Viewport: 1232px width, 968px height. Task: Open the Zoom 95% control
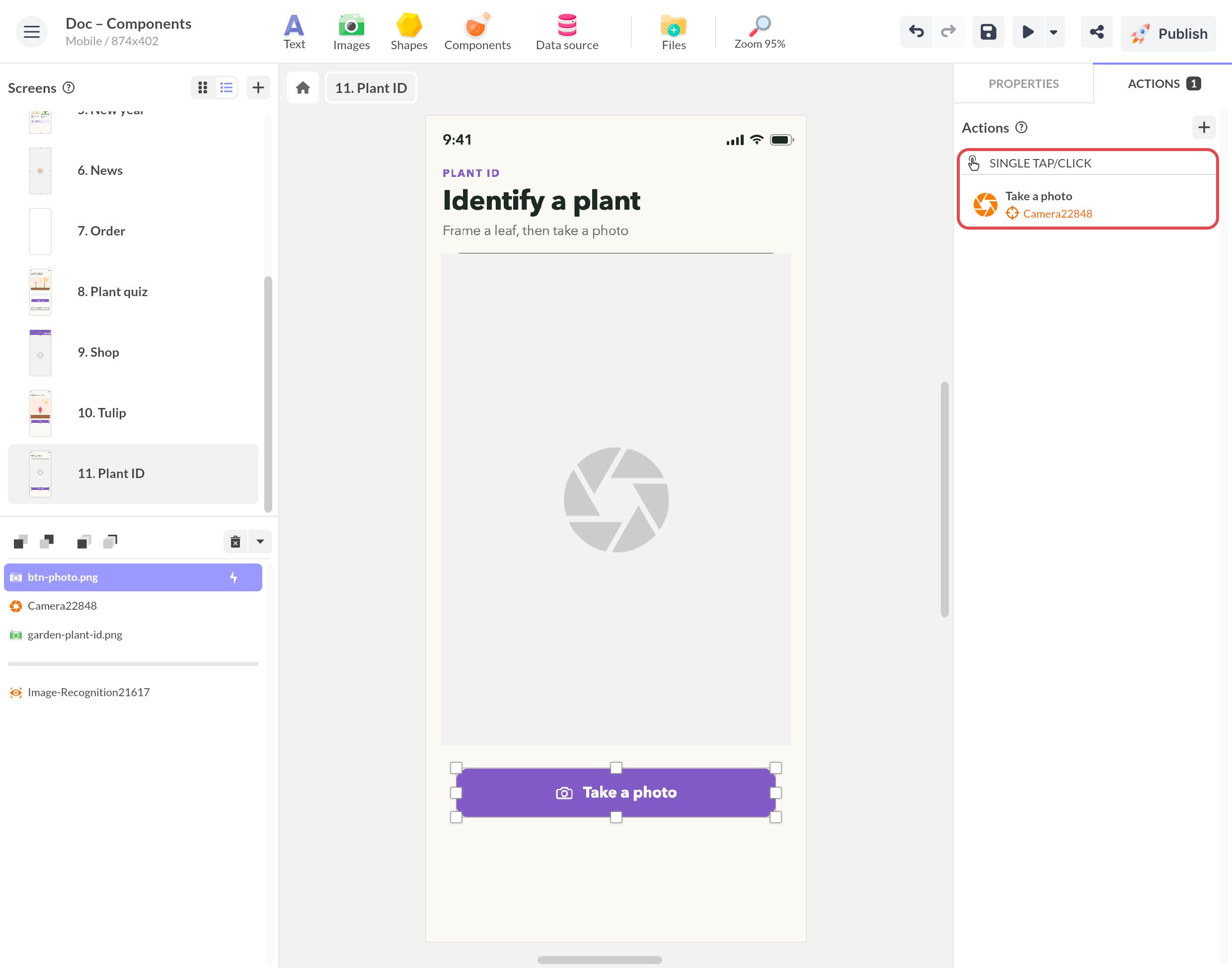tap(760, 32)
